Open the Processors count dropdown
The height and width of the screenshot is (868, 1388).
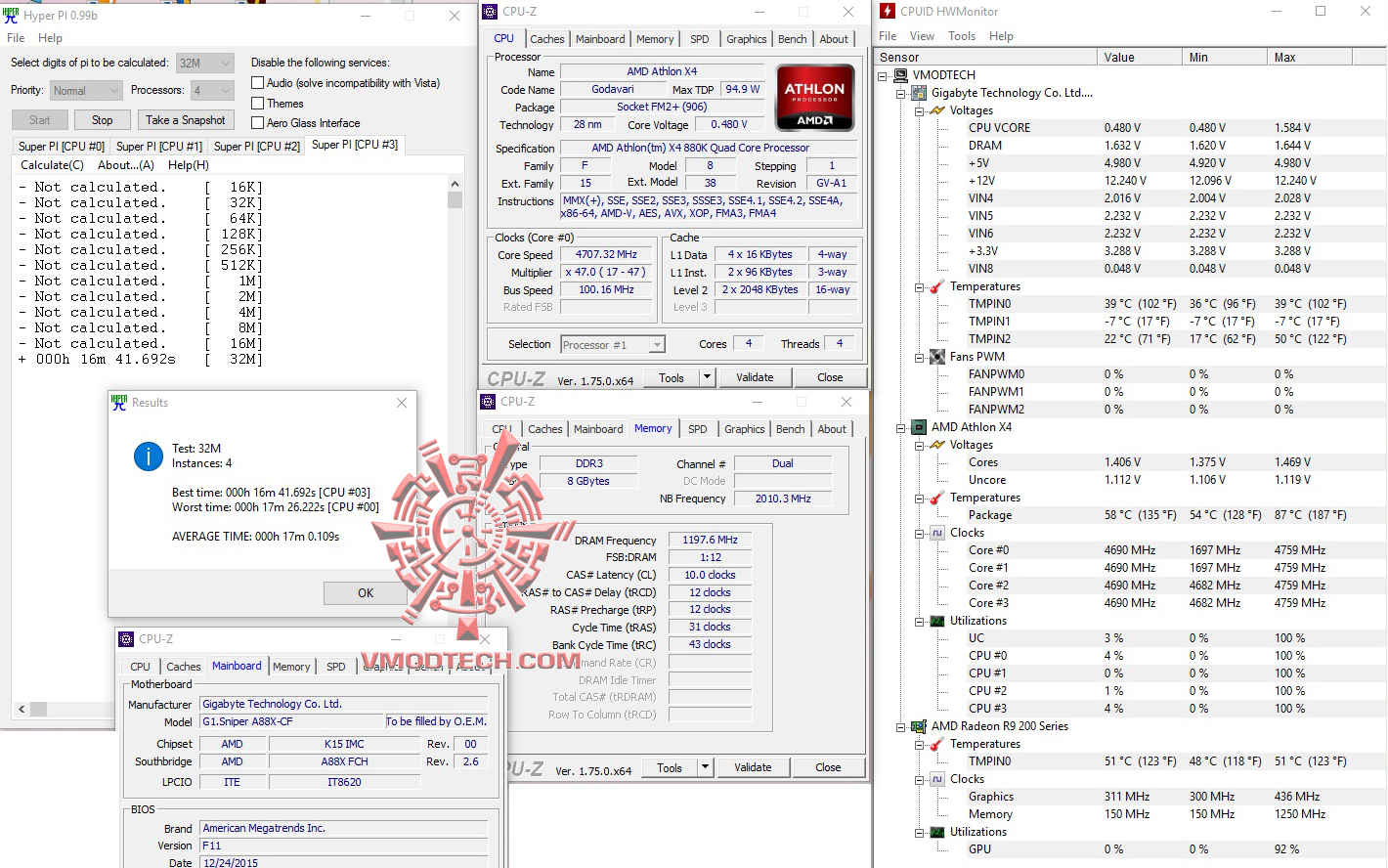tap(212, 91)
